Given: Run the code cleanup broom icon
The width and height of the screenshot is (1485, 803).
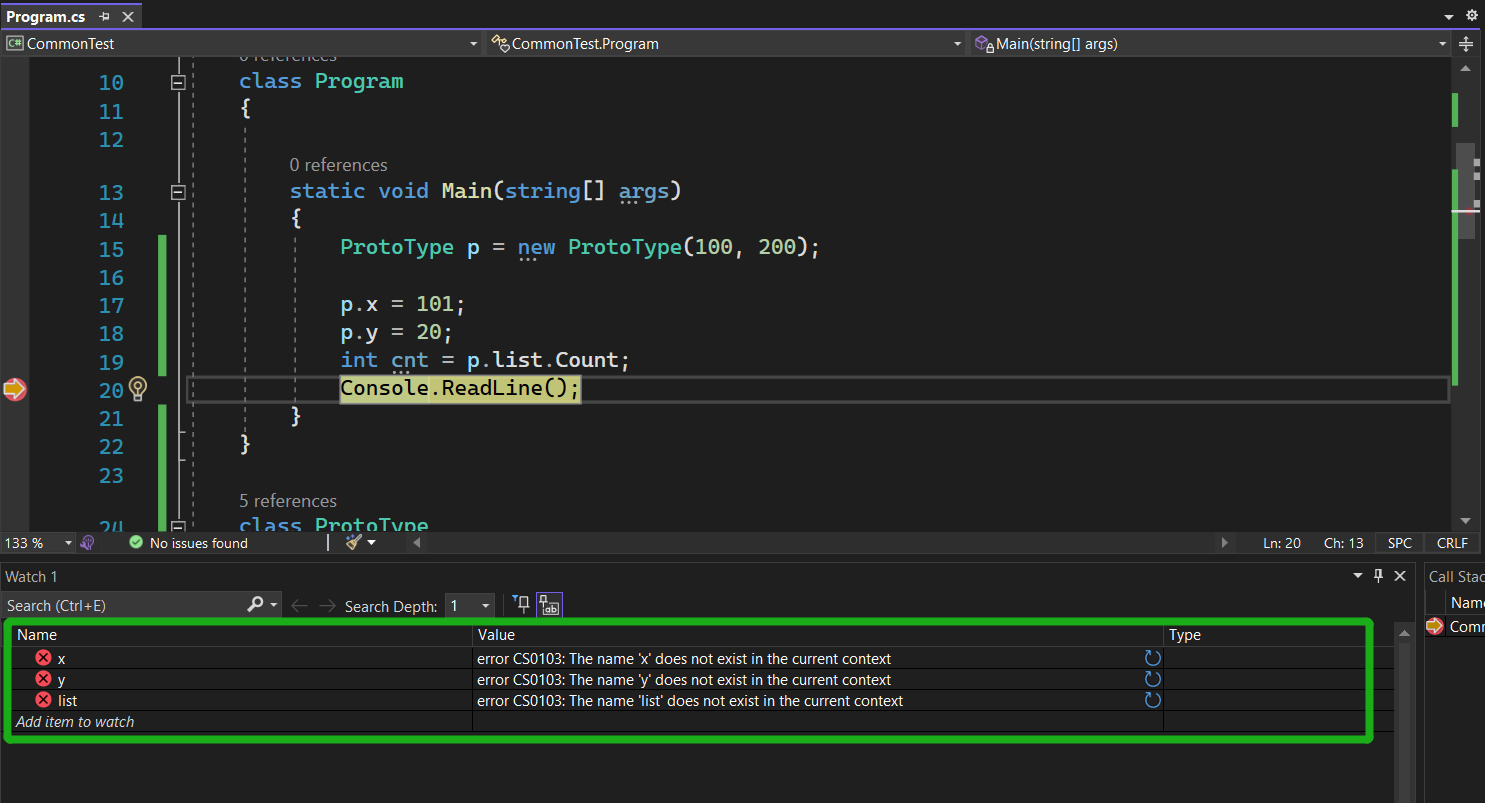Looking at the screenshot, I should click(x=353, y=542).
